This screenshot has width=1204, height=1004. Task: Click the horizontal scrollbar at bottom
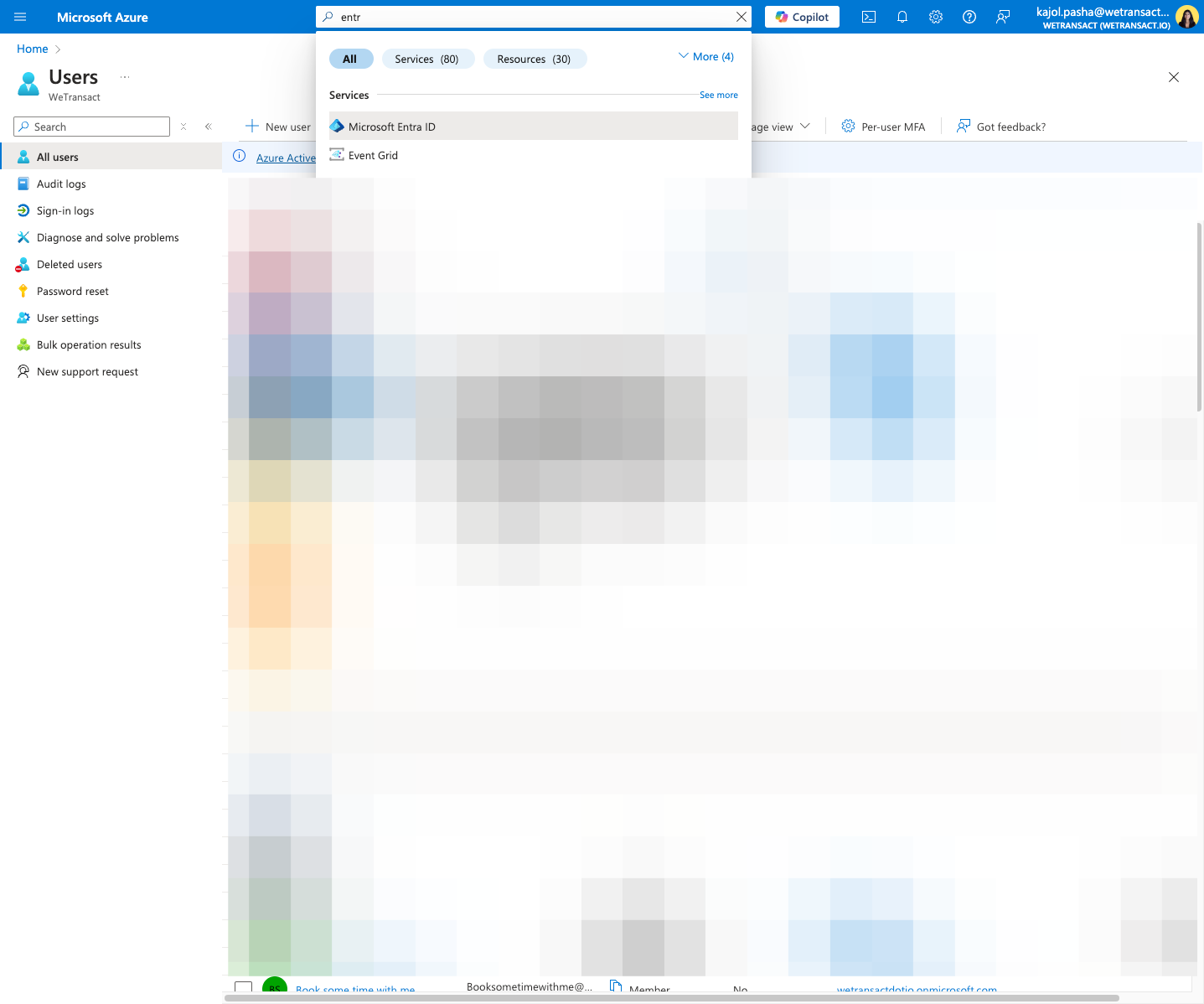coord(672,998)
